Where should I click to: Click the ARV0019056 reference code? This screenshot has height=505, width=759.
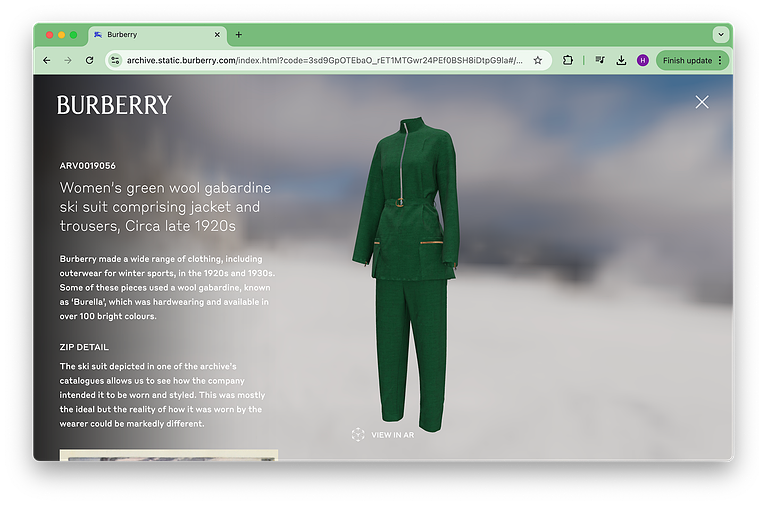click(x=88, y=166)
